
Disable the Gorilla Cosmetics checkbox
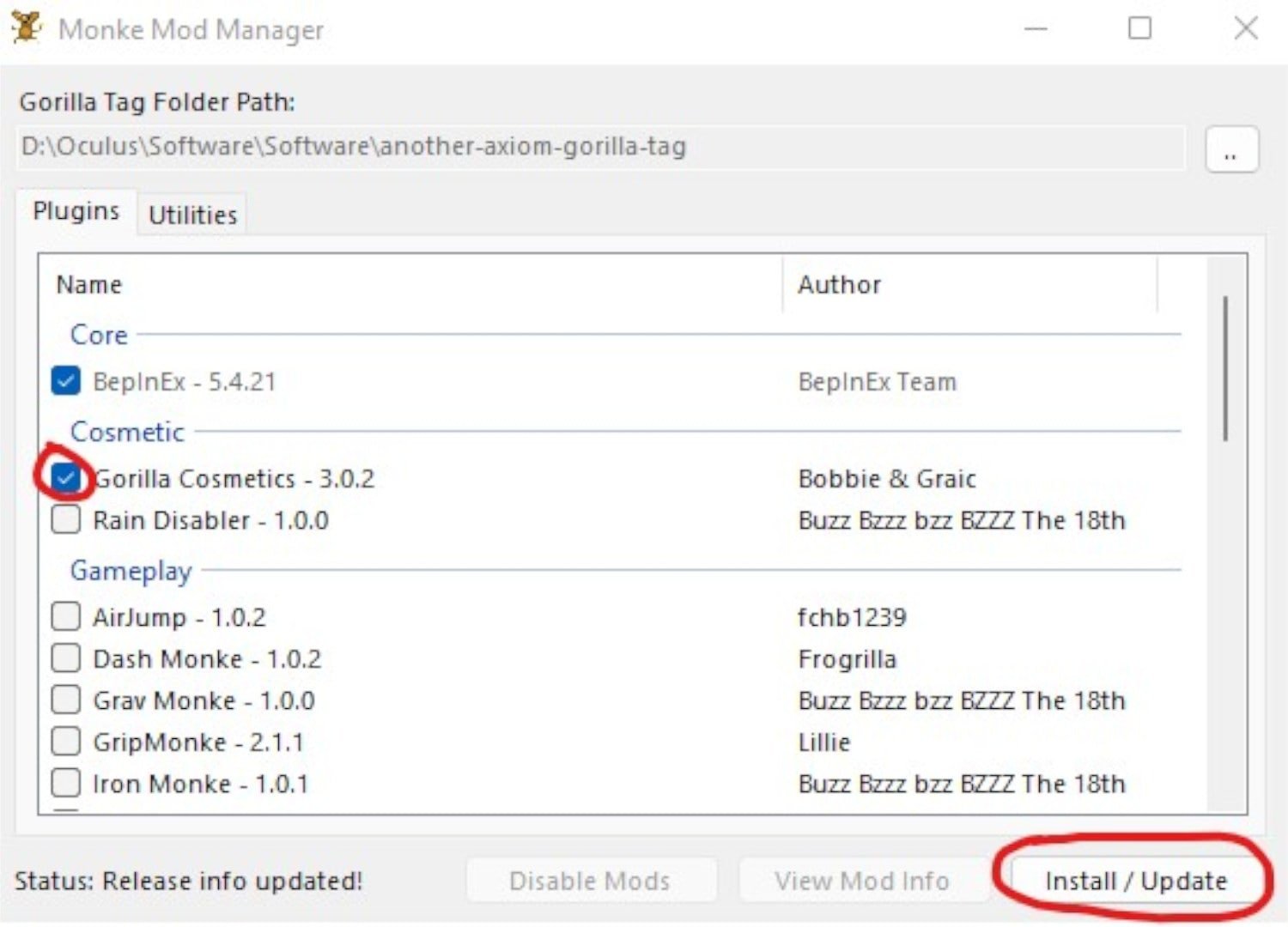(x=64, y=477)
